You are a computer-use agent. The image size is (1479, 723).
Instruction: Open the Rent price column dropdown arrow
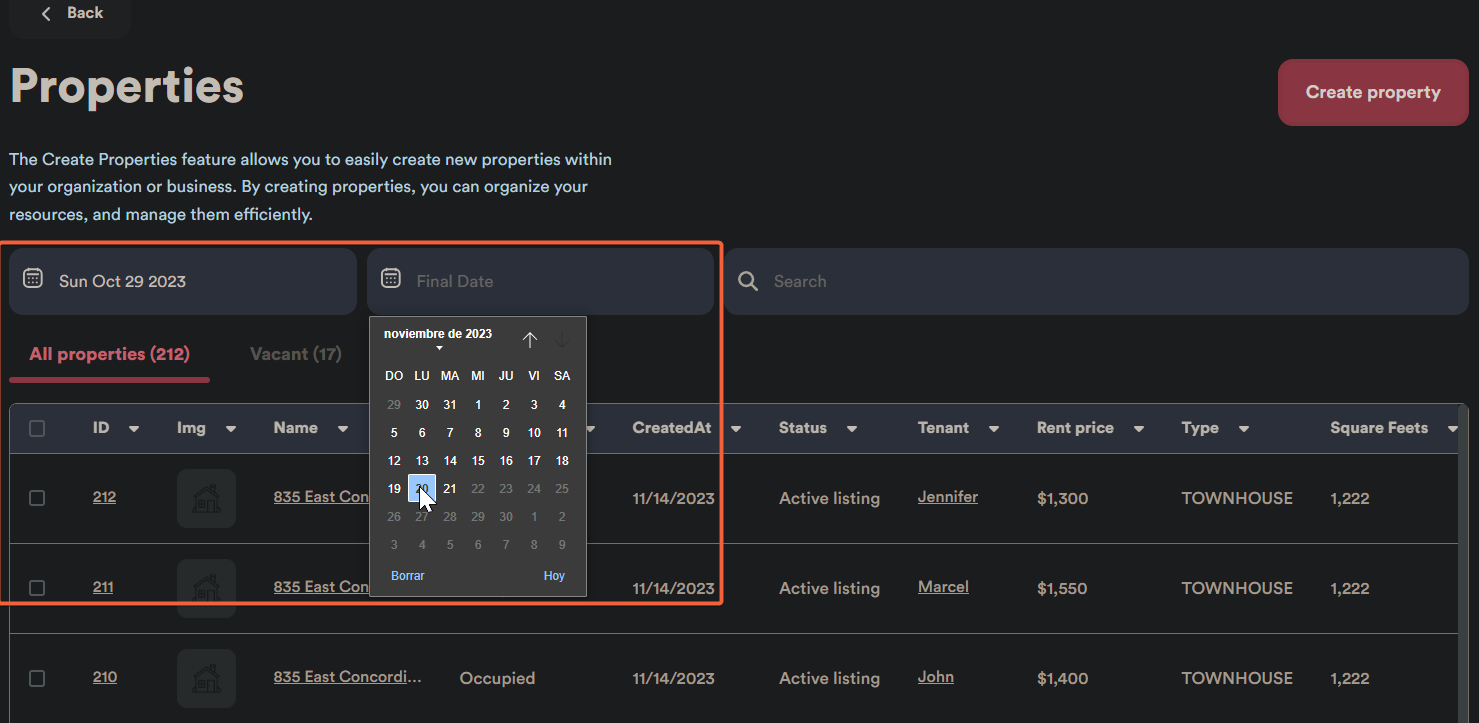tap(1139, 429)
